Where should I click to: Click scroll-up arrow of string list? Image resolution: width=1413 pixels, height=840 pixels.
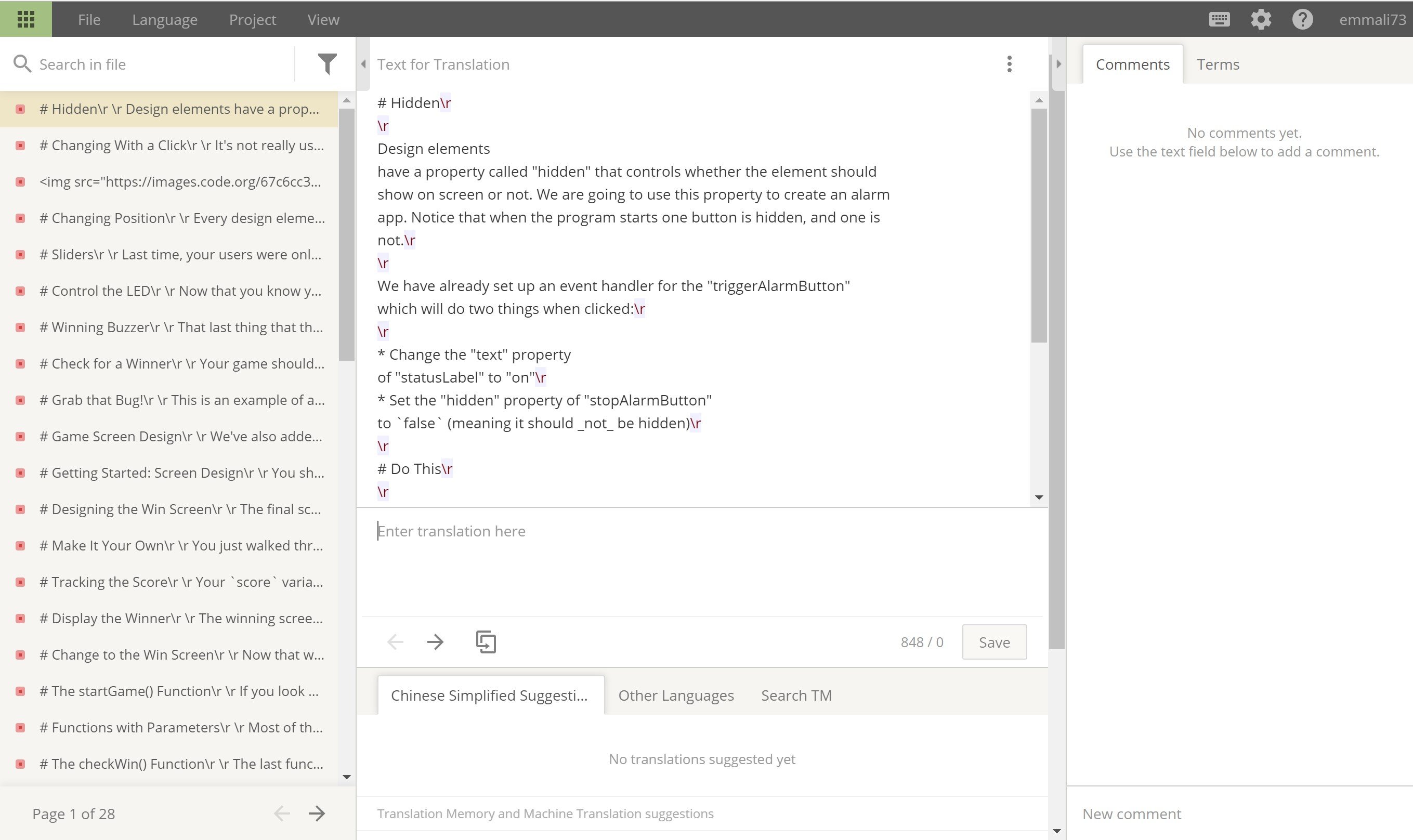(346, 100)
